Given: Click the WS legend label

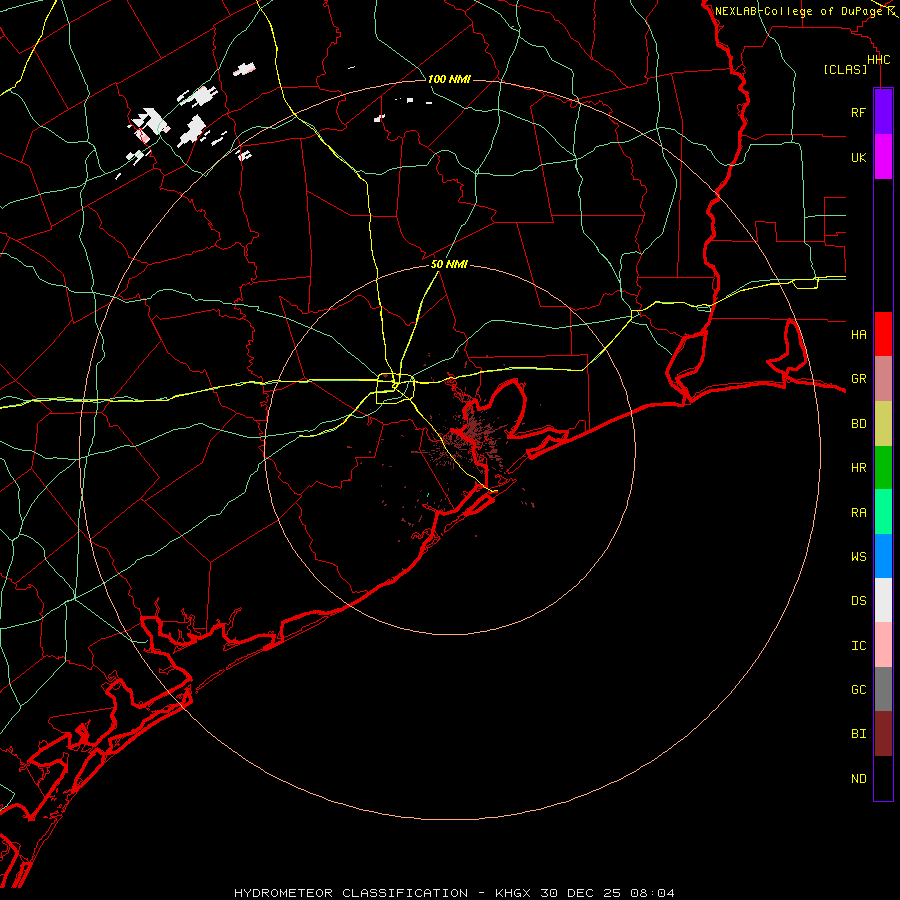Looking at the screenshot, I should (858, 557).
